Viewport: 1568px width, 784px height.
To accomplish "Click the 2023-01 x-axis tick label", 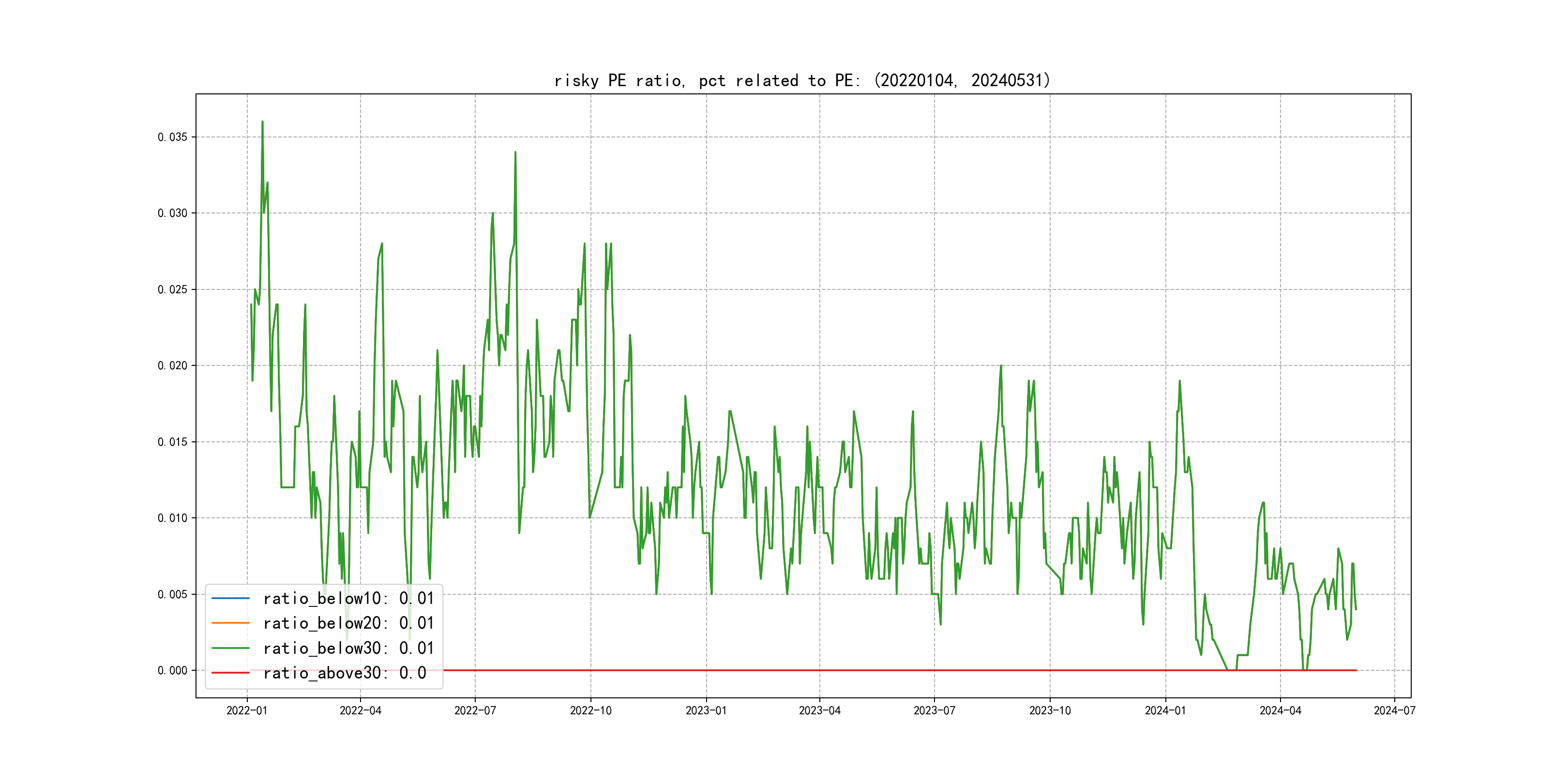I will tap(706, 710).
